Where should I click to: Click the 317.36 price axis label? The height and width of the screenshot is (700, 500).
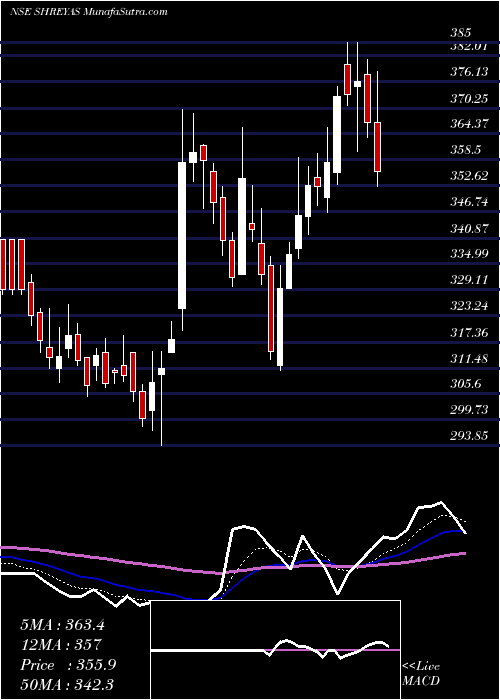tap(469, 333)
